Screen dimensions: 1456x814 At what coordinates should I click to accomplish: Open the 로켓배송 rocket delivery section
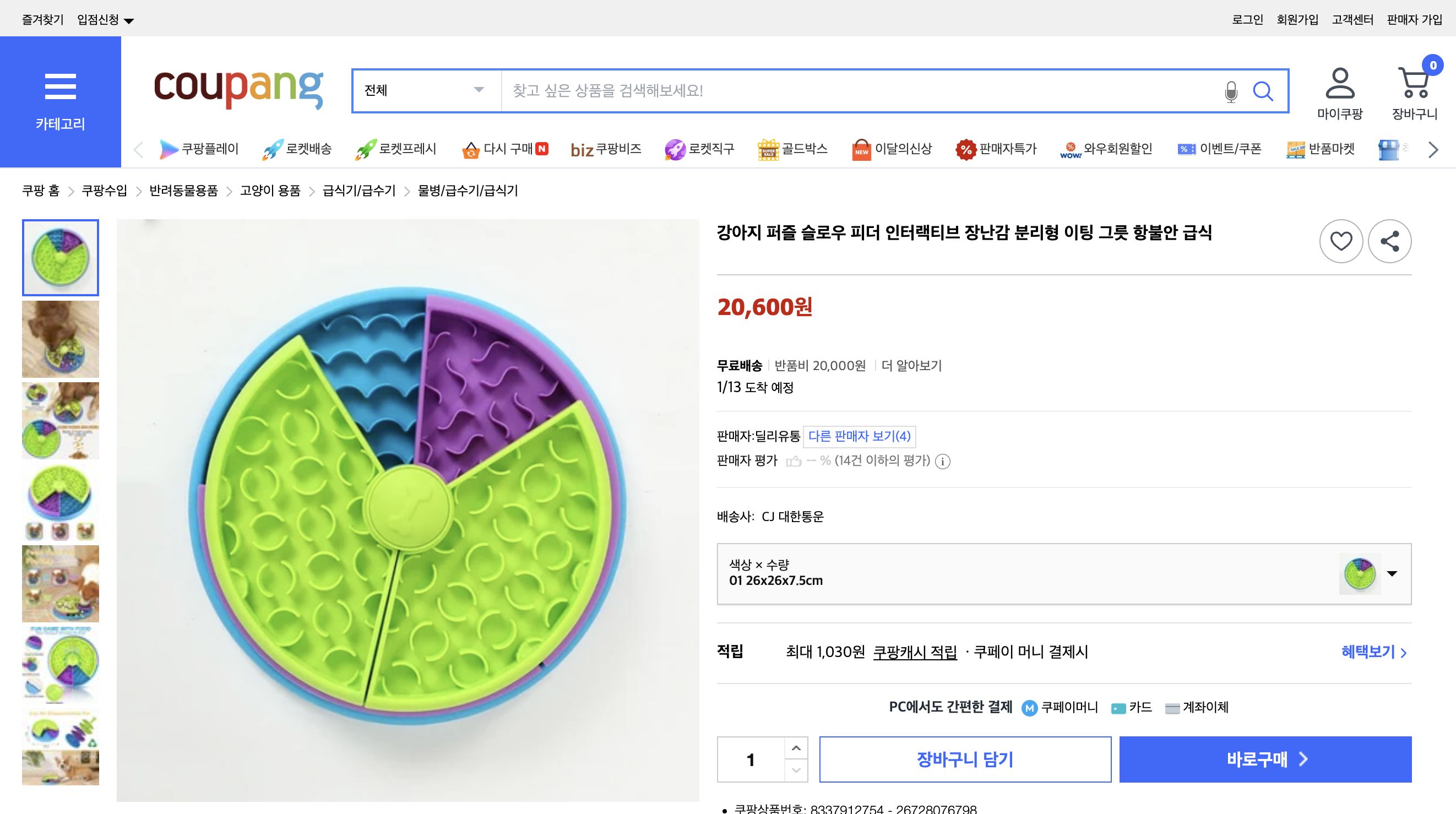(x=297, y=149)
